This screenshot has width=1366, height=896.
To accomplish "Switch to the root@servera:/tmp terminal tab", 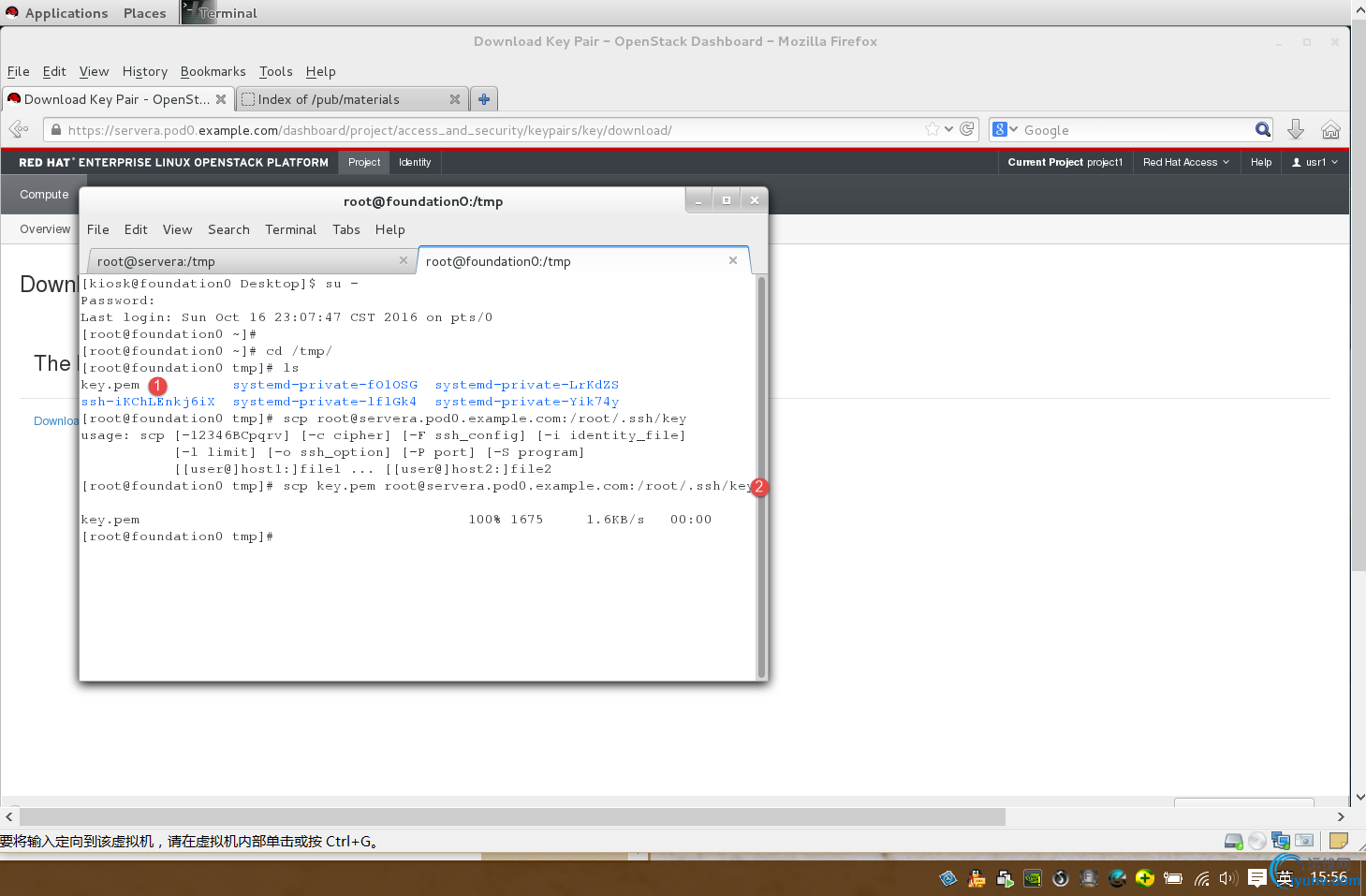I will 250,261.
